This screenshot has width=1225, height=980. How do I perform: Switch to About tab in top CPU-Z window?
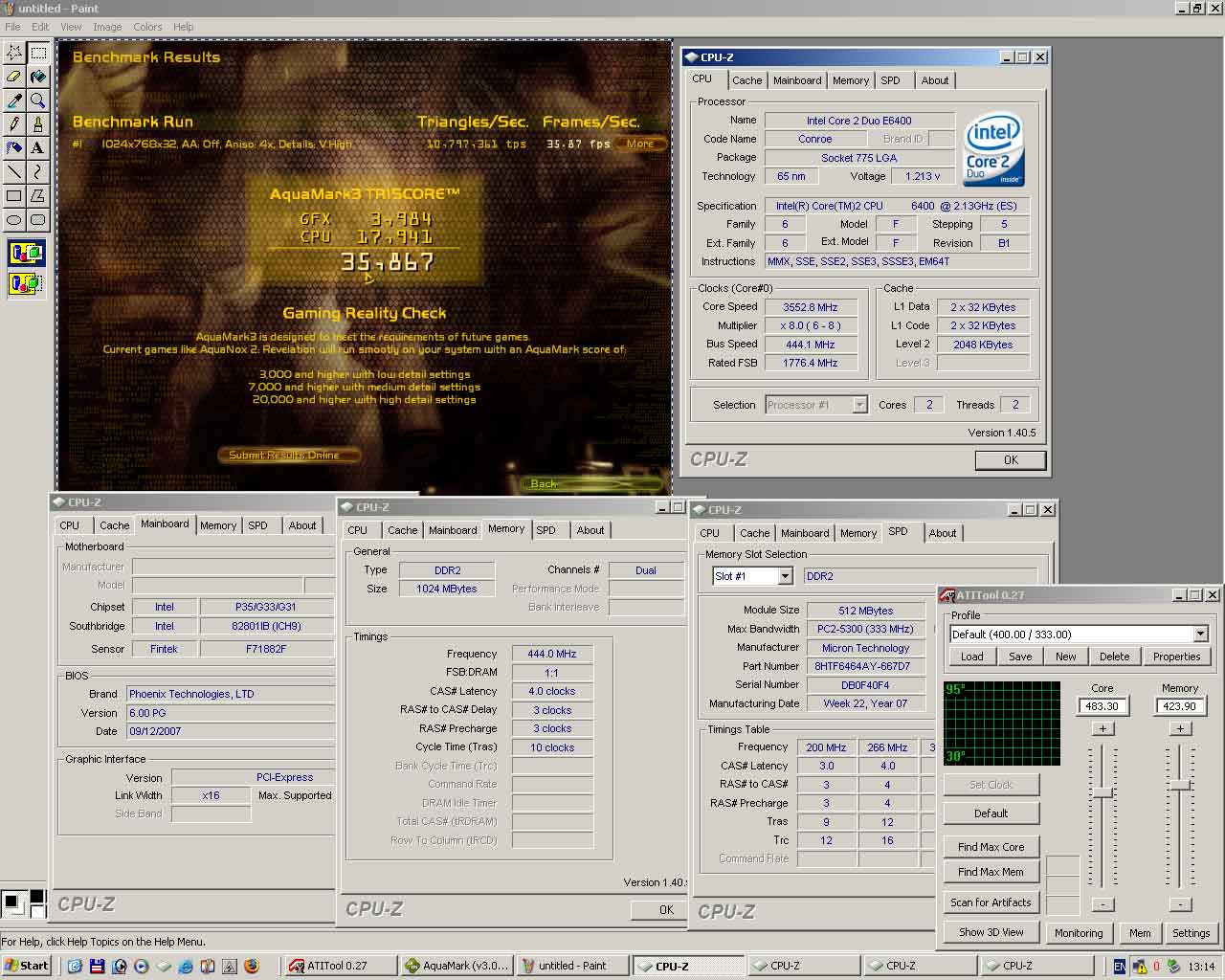[935, 81]
